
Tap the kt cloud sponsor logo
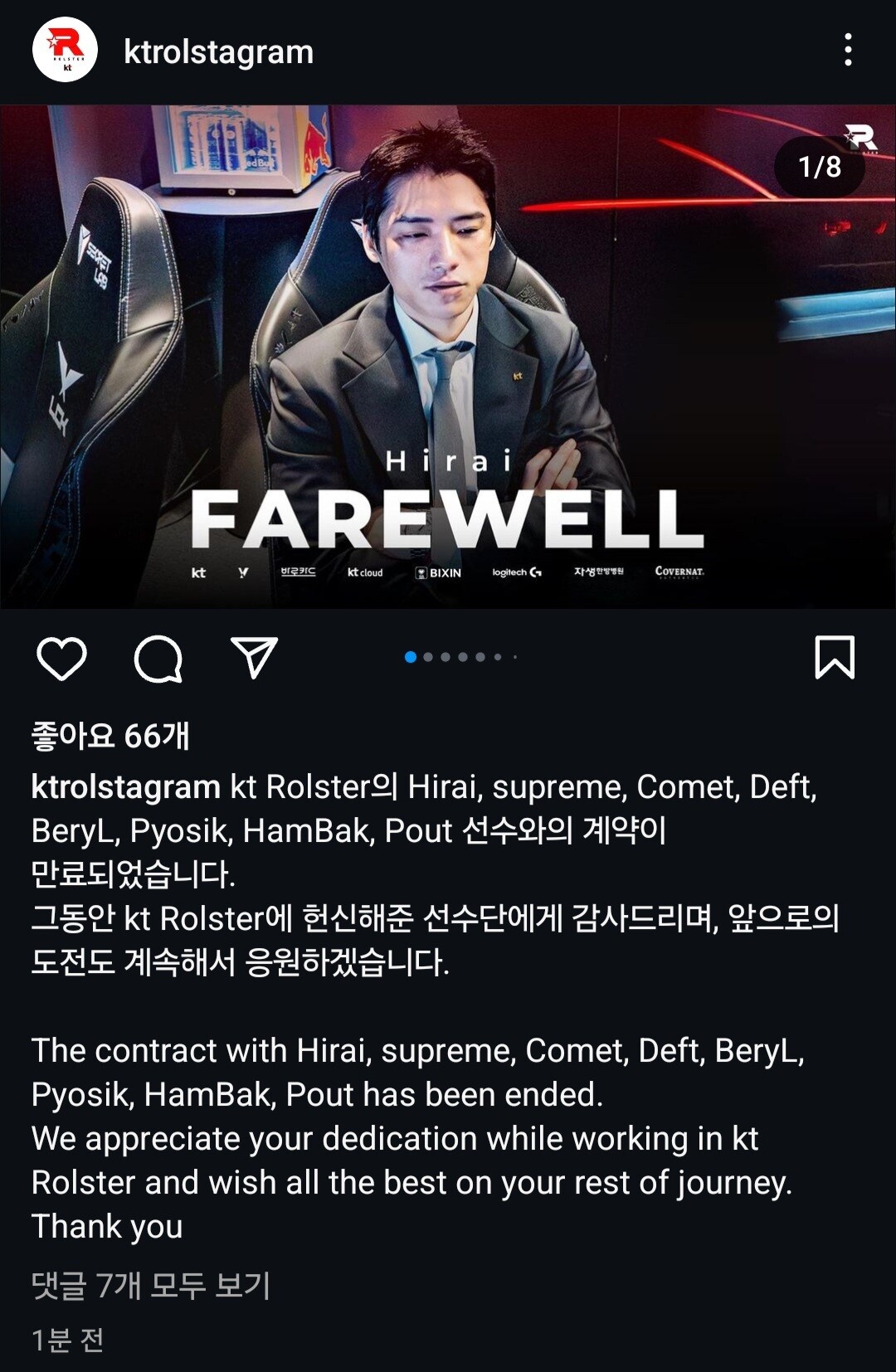[x=365, y=572]
